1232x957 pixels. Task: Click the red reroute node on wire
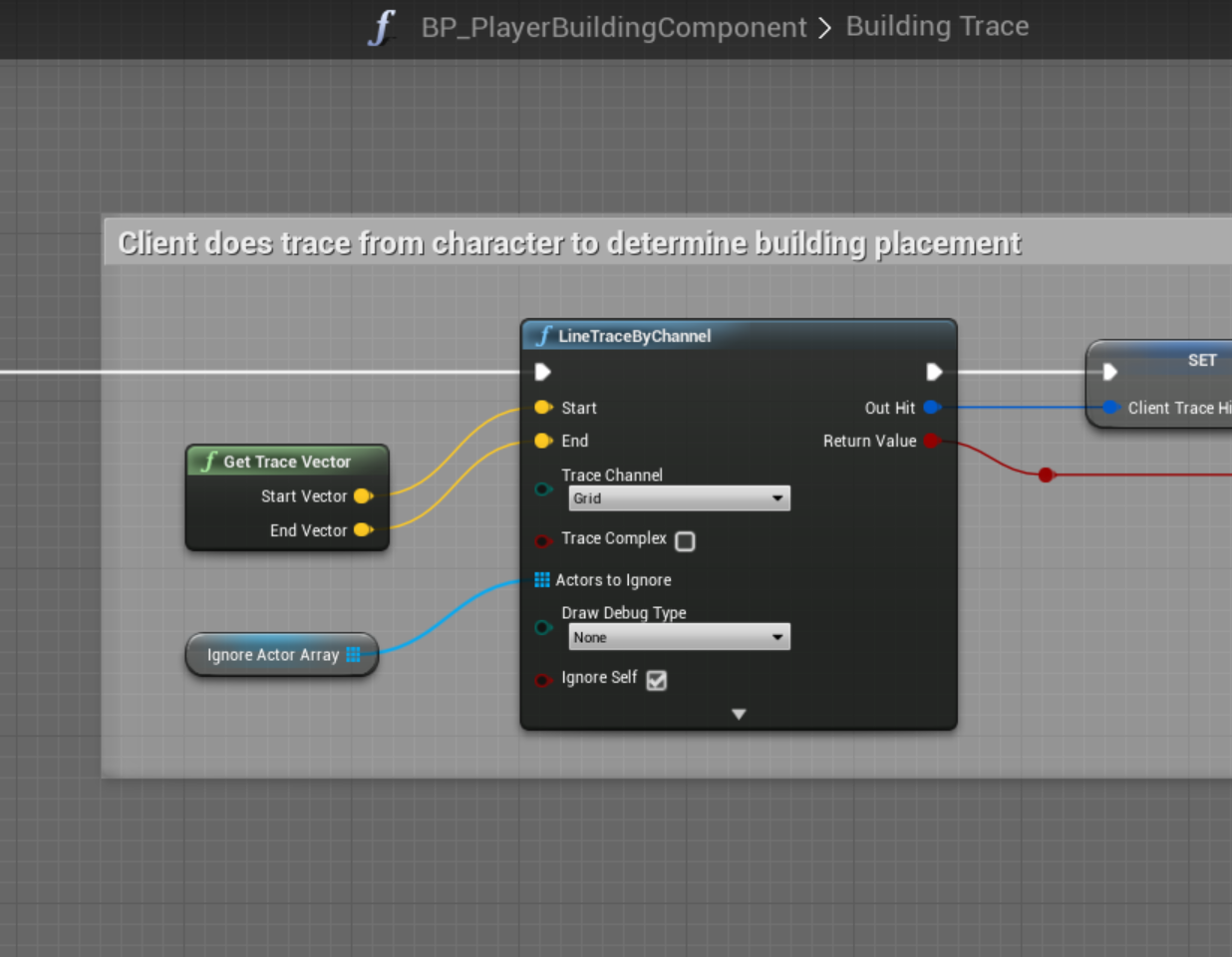click(x=1046, y=476)
